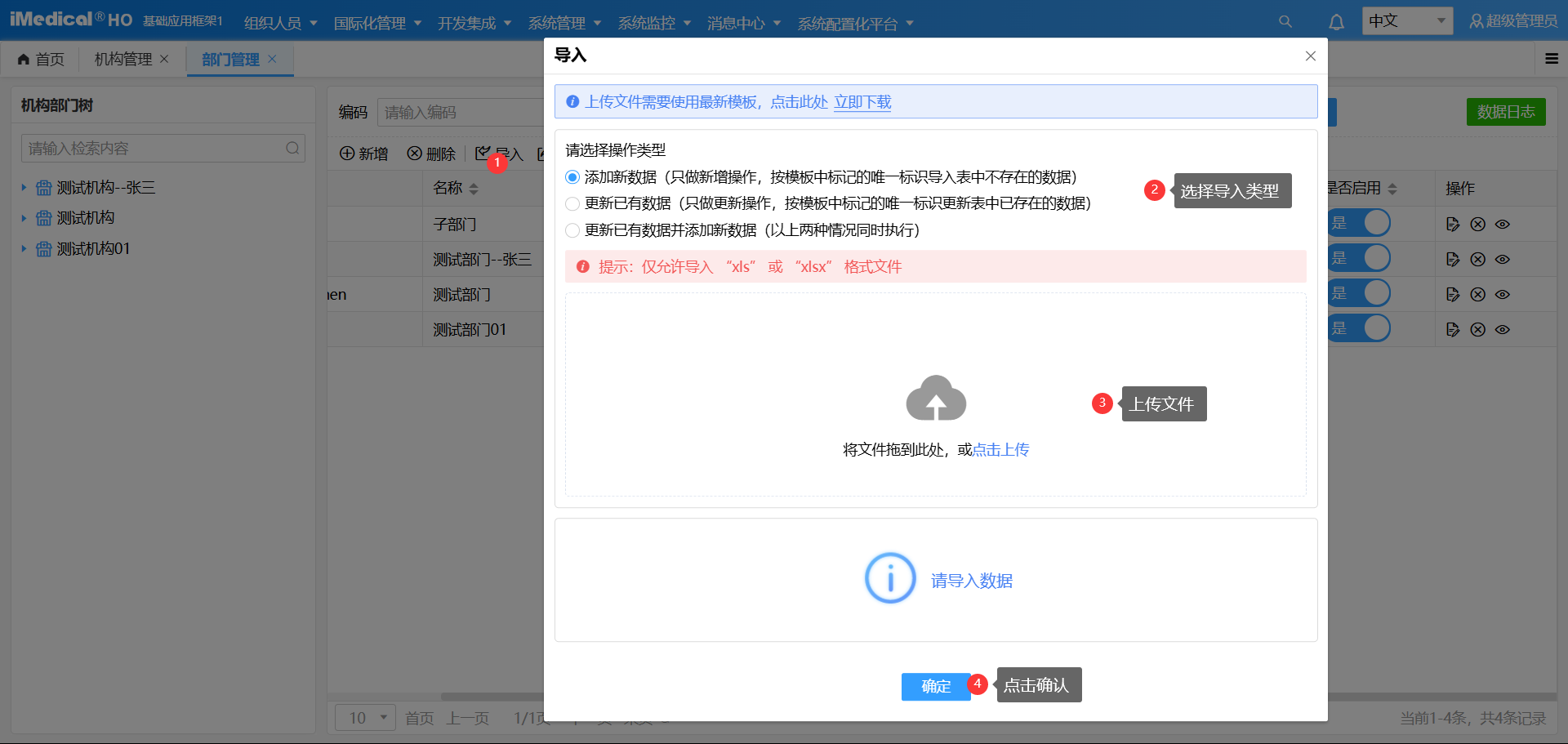Click the eye view icon in 子部门 row
The height and width of the screenshot is (744, 1568).
click(x=1503, y=224)
